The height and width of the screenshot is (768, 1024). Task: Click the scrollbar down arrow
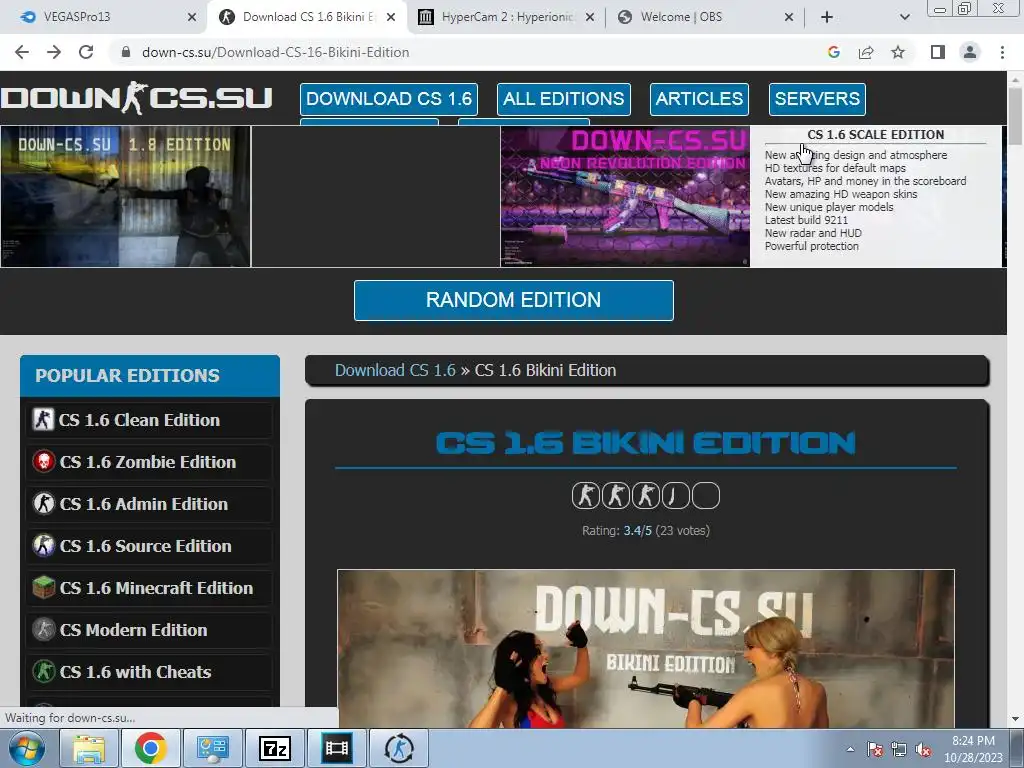click(1016, 719)
